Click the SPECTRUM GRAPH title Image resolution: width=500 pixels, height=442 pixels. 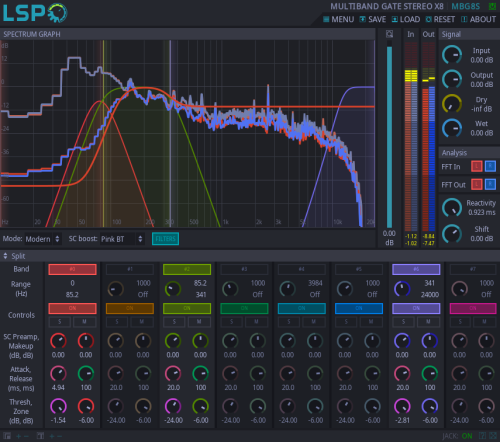point(32,34)
